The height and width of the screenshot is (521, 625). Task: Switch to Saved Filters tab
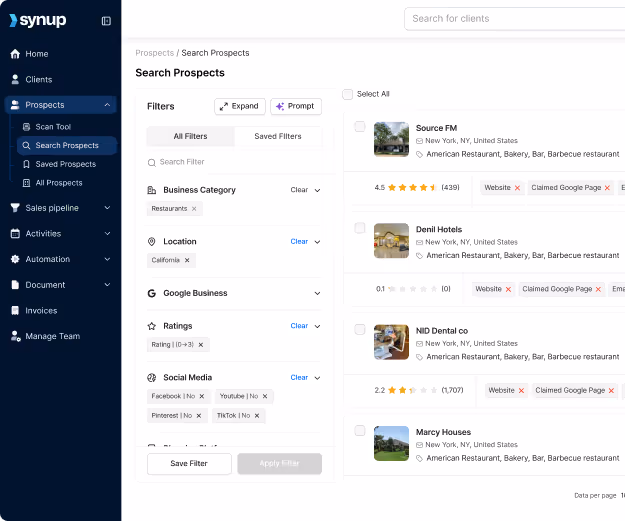(278, 136)
